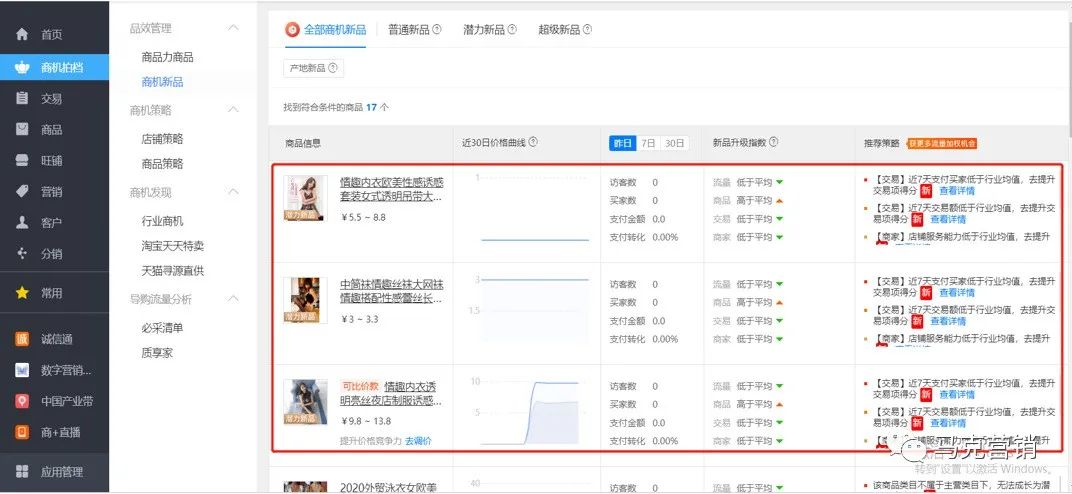The height and width of the screenshot is (494, 1072).
Task: Select the 30日 time range
Action: 675,143
